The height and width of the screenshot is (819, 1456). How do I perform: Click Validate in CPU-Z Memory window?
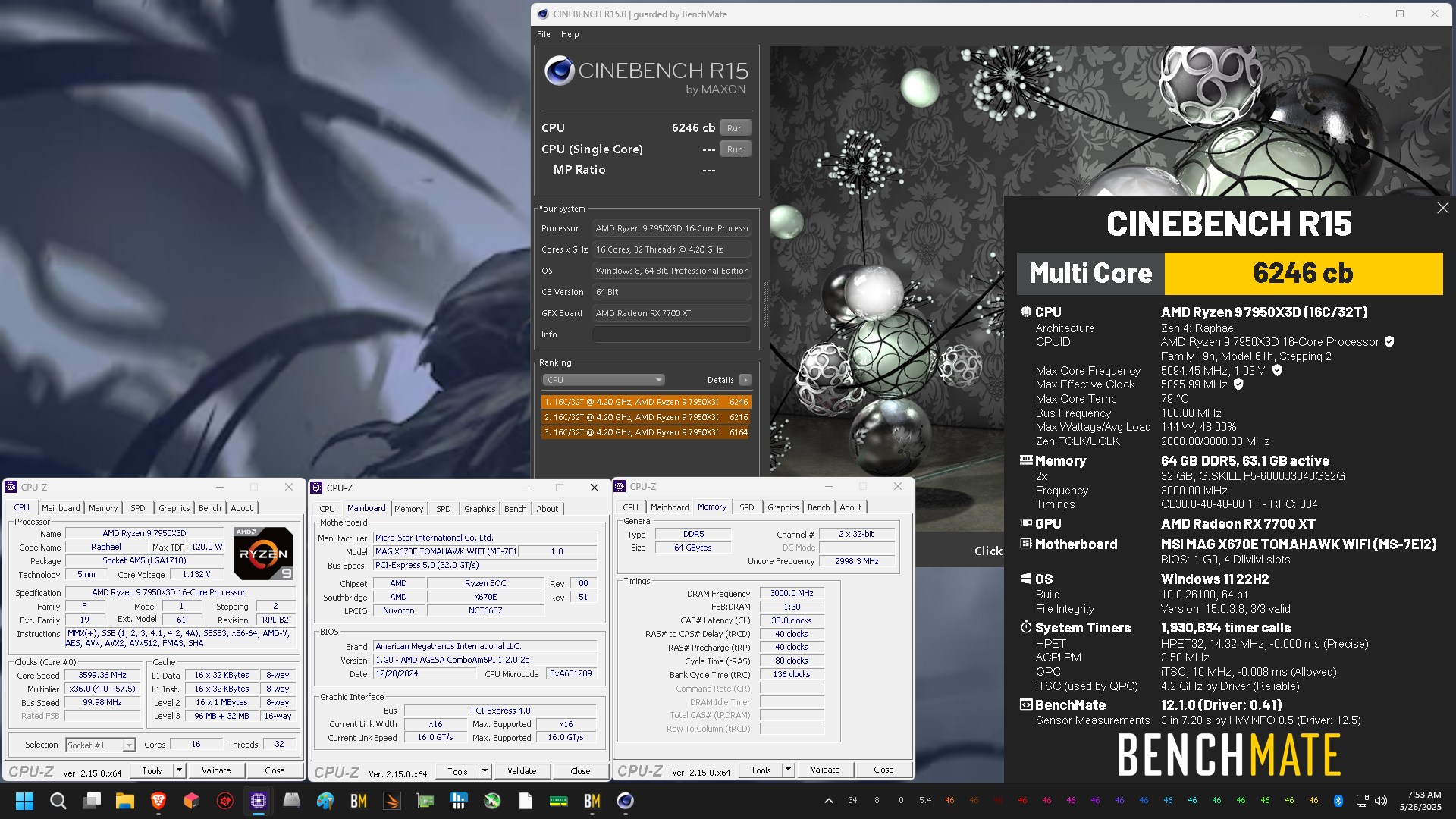[x=825, y=770]
